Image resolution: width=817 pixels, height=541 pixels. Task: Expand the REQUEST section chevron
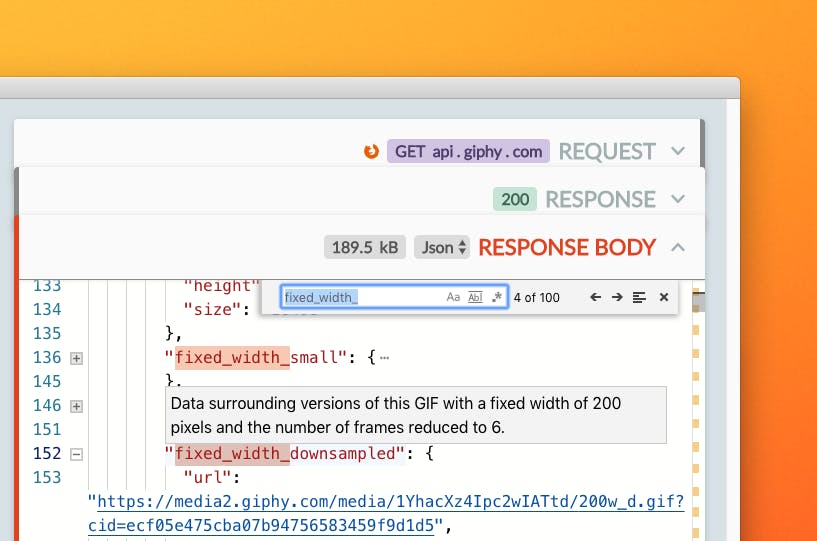click(x=678, y=152)
